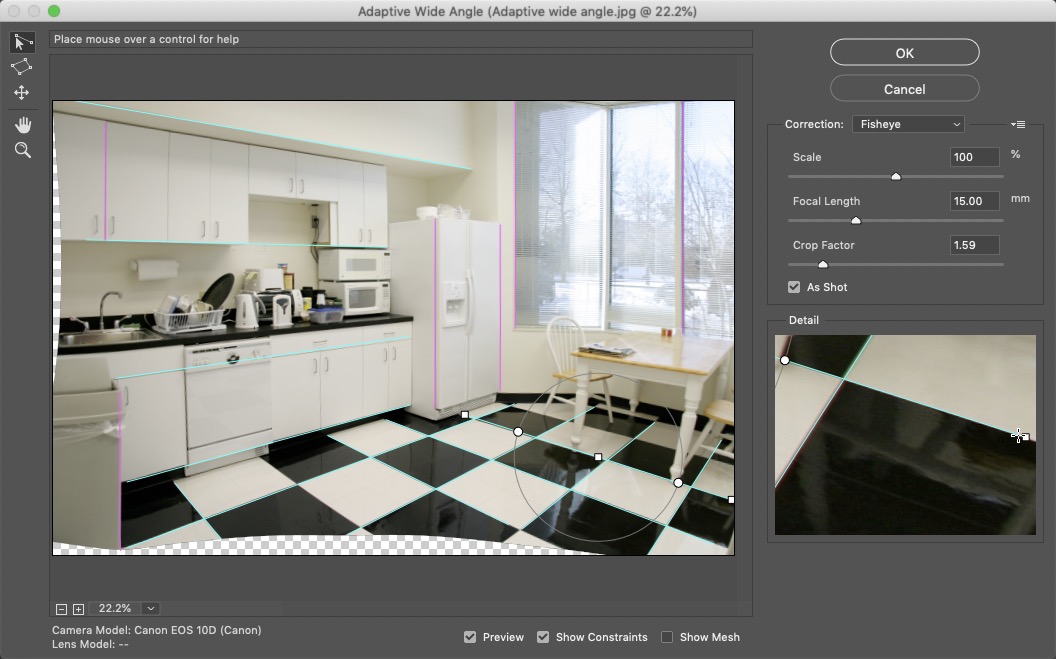Viewport: 1056px width, 659px height.
Task: Click the Scale slider handle
Action: [x=896, y=177]
